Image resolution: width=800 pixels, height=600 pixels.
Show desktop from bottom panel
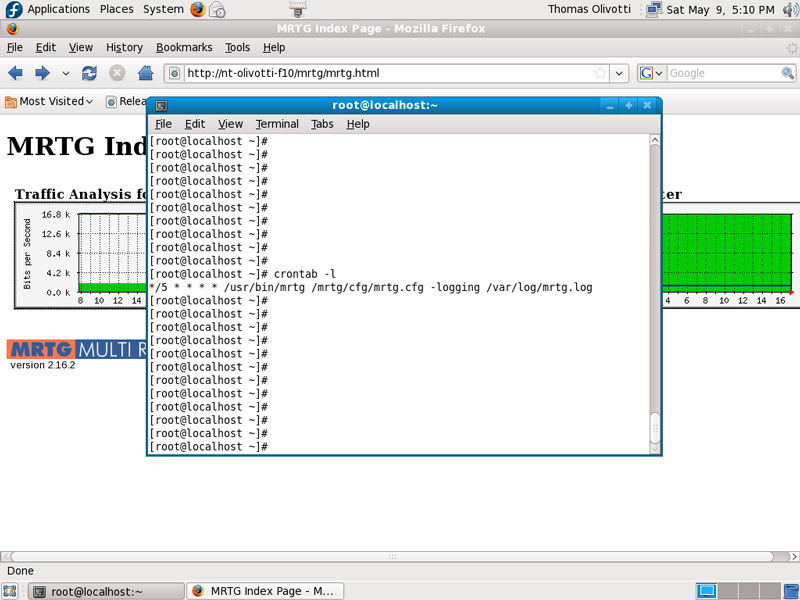pyautogui.click(x=10, y=591)
